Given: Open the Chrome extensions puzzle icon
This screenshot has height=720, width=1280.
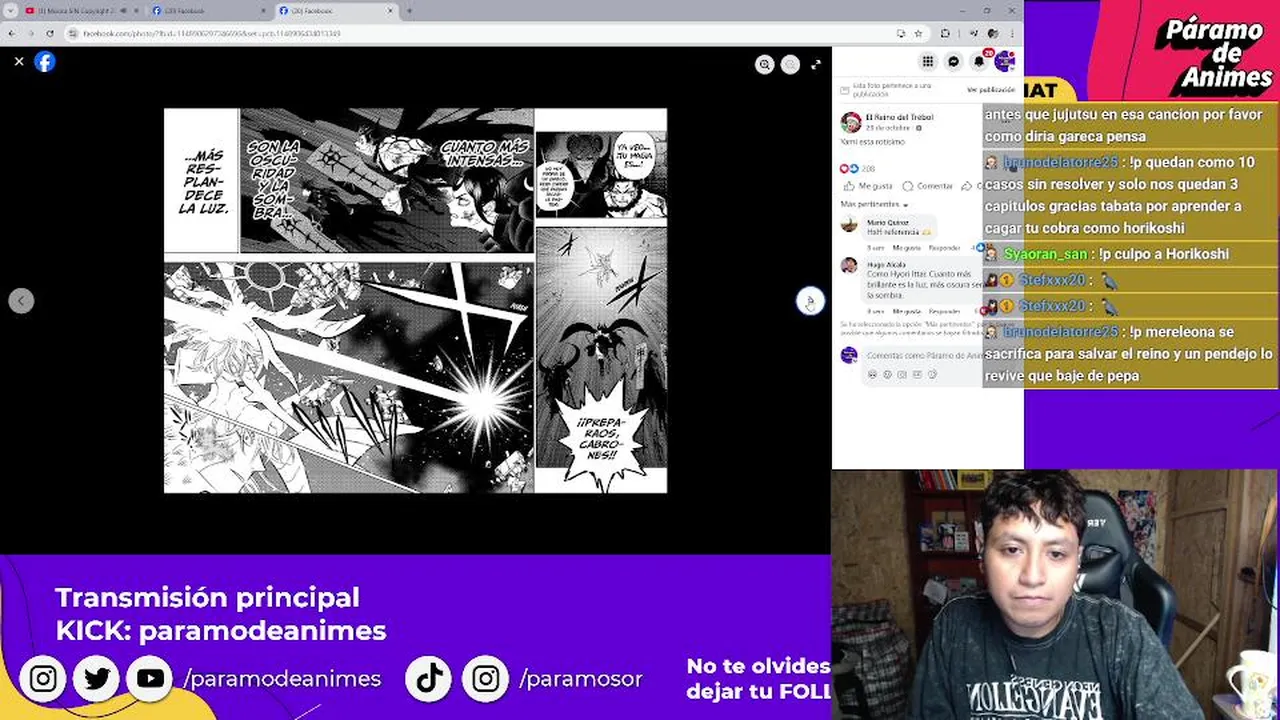Looking at the screenshot, I should click(x=945, y=33).
